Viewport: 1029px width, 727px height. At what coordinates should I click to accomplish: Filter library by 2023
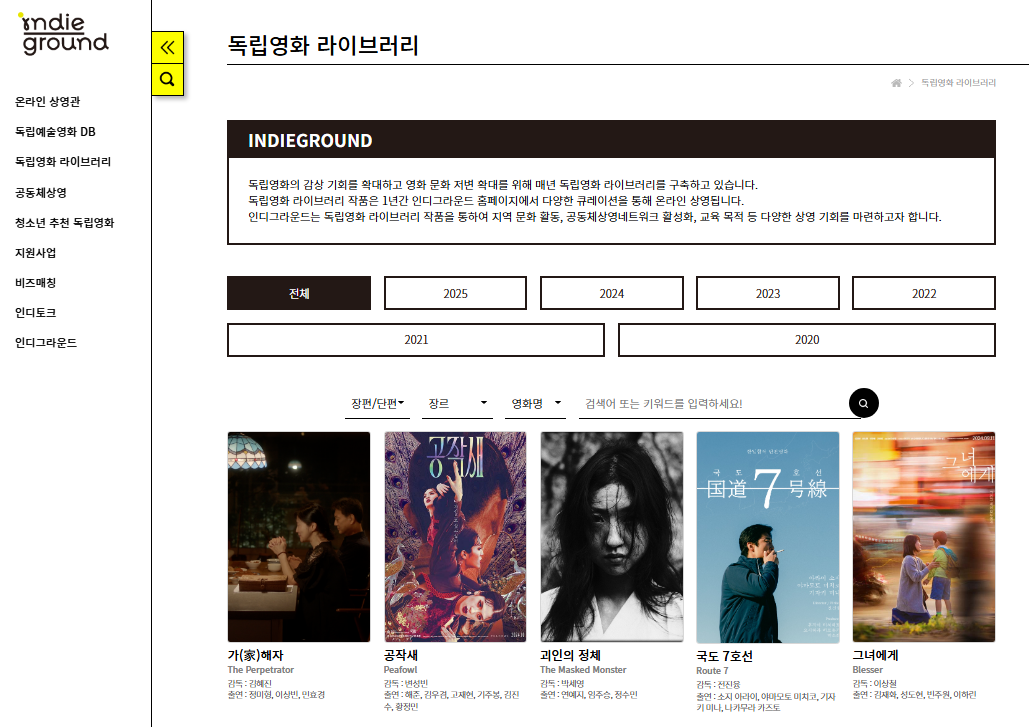[x=768, y=293]
